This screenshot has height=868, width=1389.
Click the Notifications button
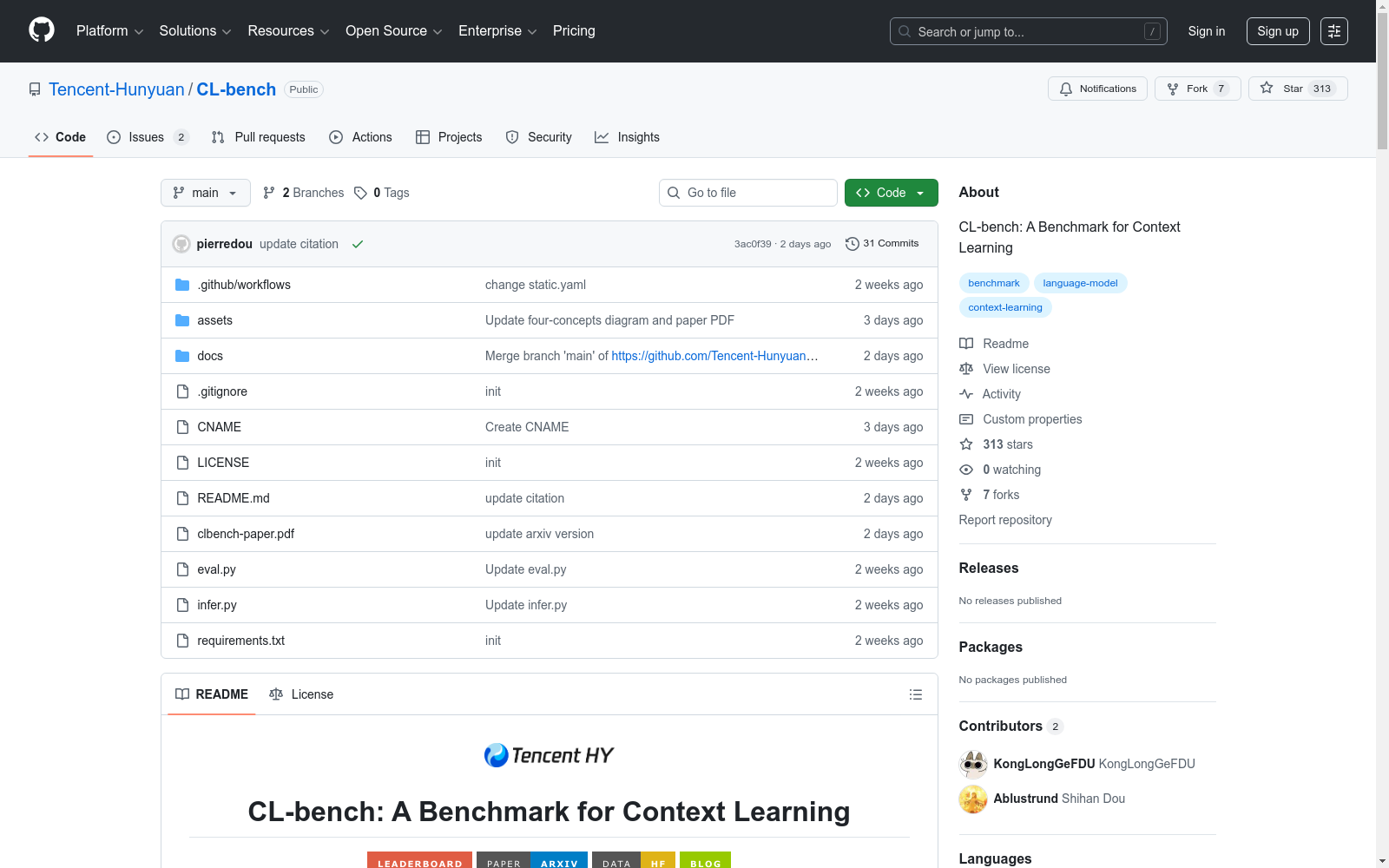coord(1098,89)
